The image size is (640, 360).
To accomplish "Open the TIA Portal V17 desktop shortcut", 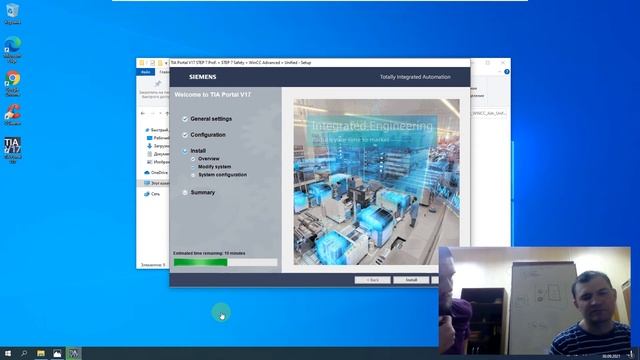I will [12, 150].
